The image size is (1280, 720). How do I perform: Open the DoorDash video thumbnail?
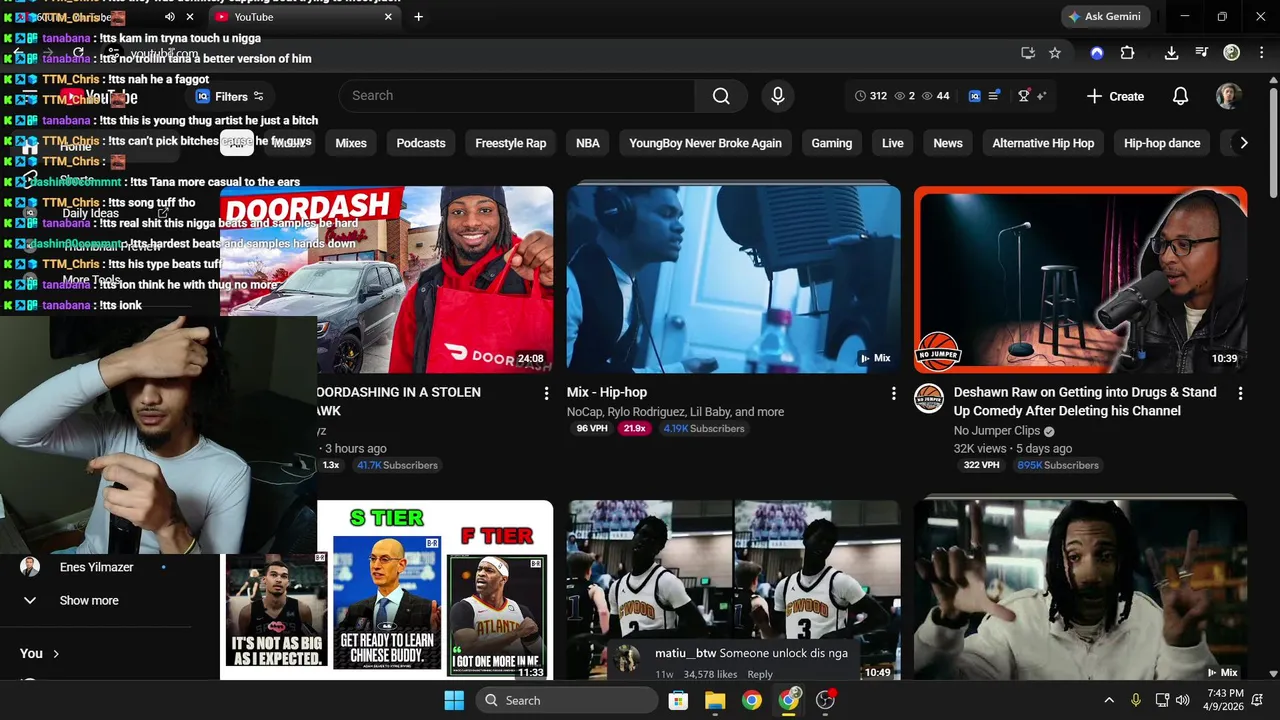point(386,279)
